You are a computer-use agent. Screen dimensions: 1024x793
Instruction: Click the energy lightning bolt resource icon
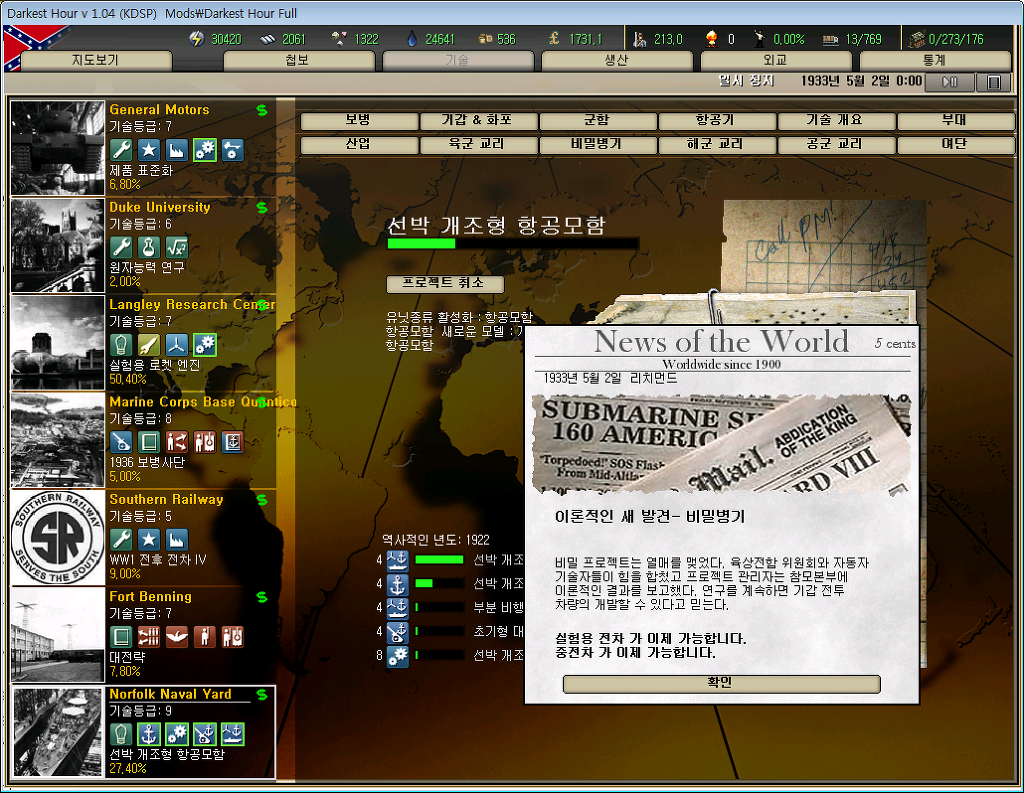(197, 39)
